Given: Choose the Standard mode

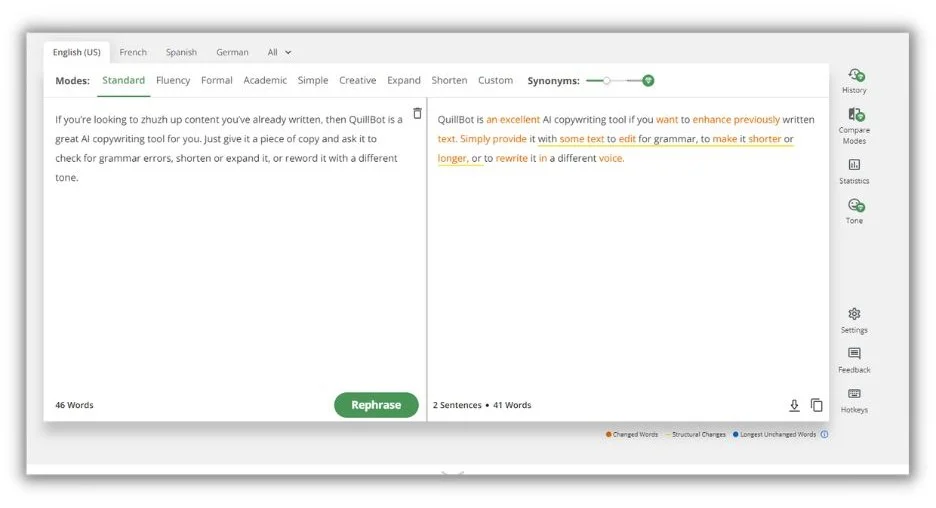Looking at the screenshot, I should (124, 80).
